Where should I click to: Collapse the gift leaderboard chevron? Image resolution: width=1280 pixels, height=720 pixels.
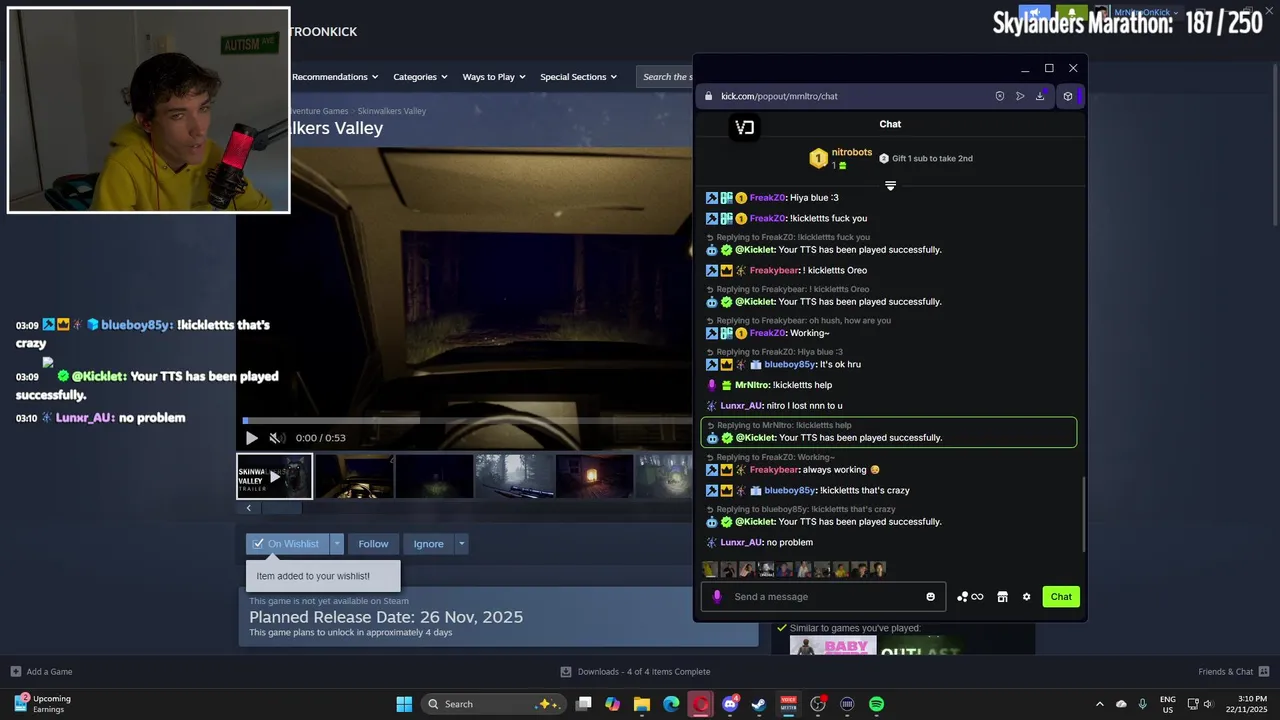click(890, 185)
